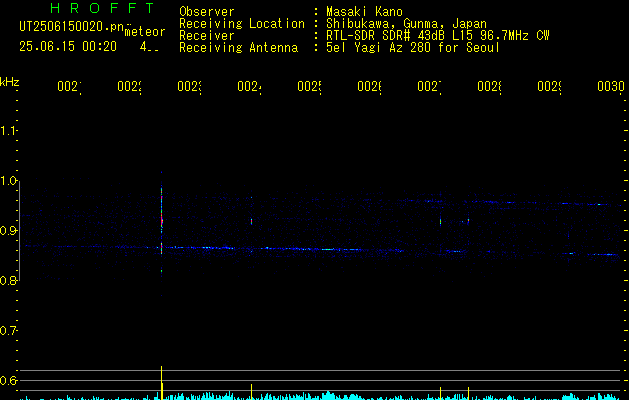Click the 0030 time axis label
Viewport: 629px width, 400px height.
[611, 86]
